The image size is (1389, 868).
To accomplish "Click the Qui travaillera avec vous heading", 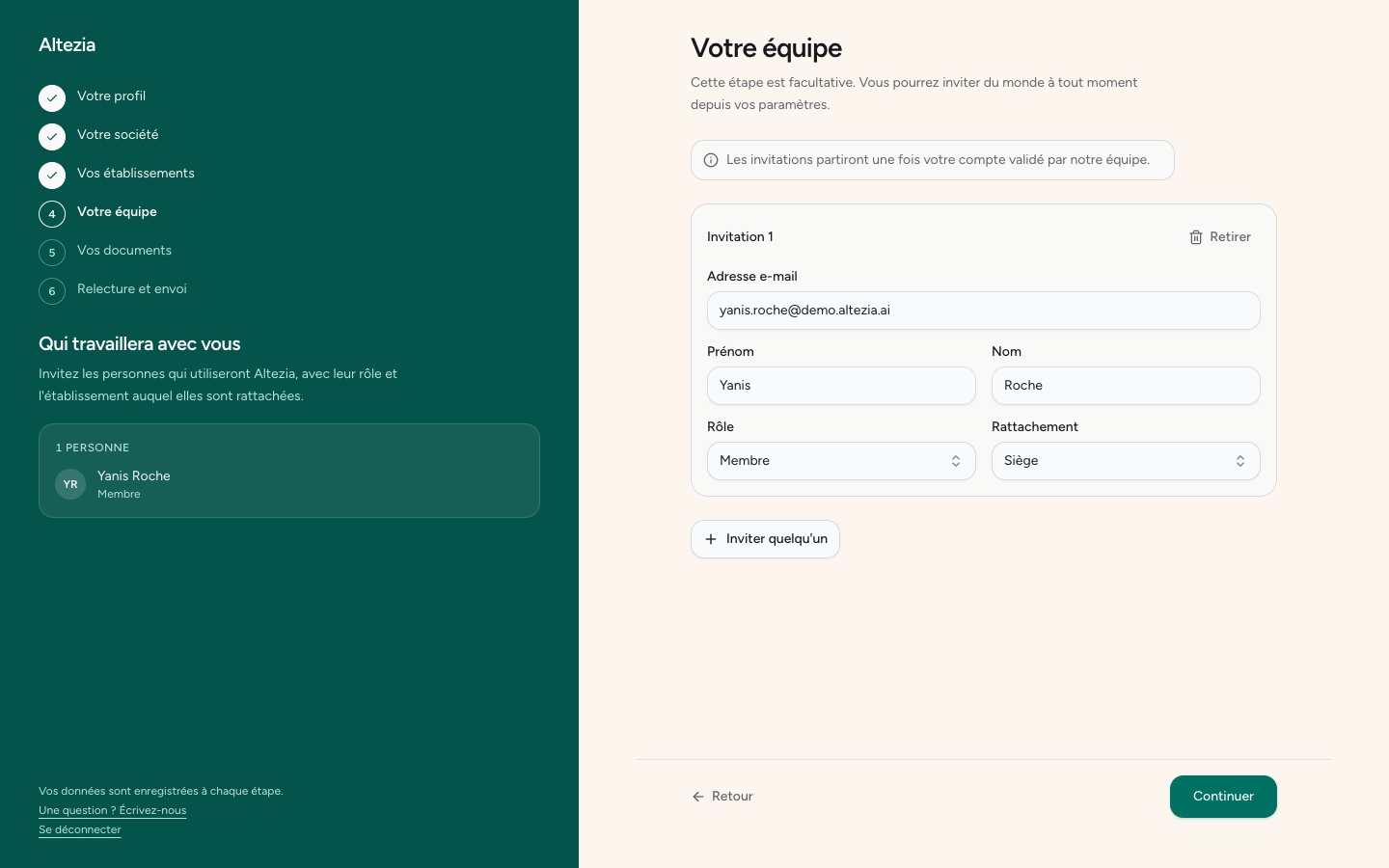I will coord(140,344).
